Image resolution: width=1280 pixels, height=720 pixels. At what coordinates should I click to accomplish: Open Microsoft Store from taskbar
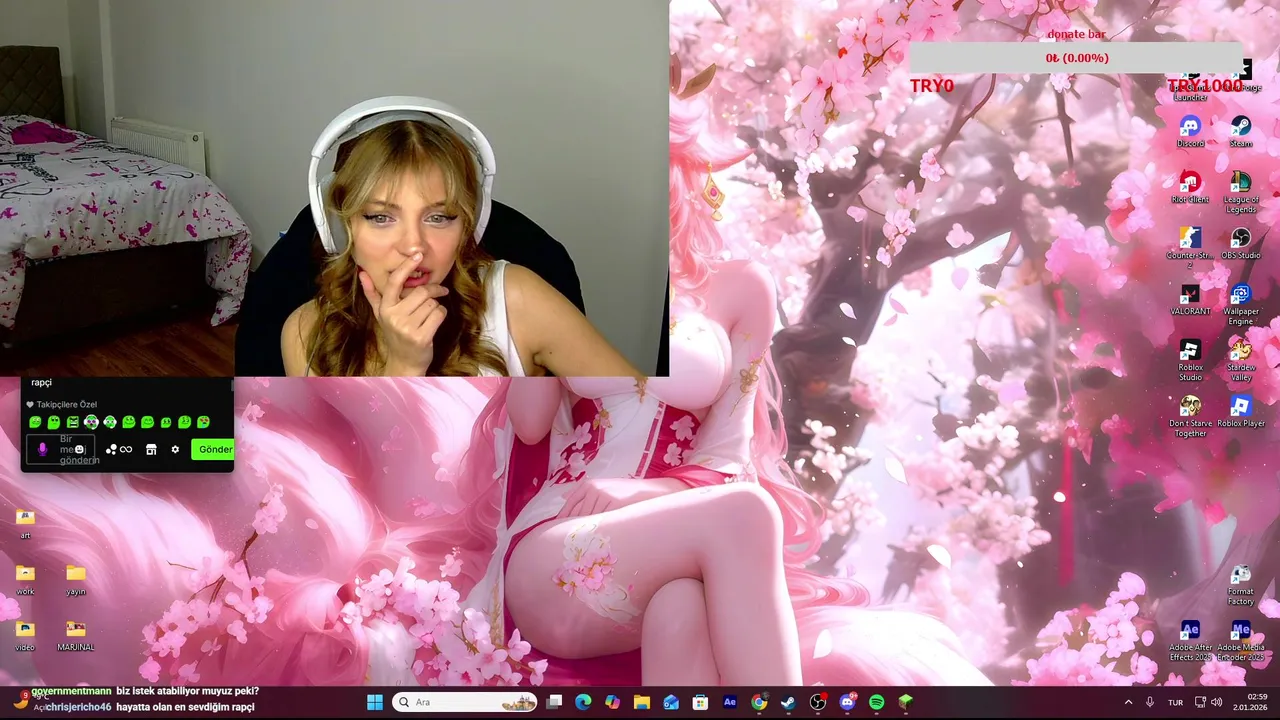(700, 702)
